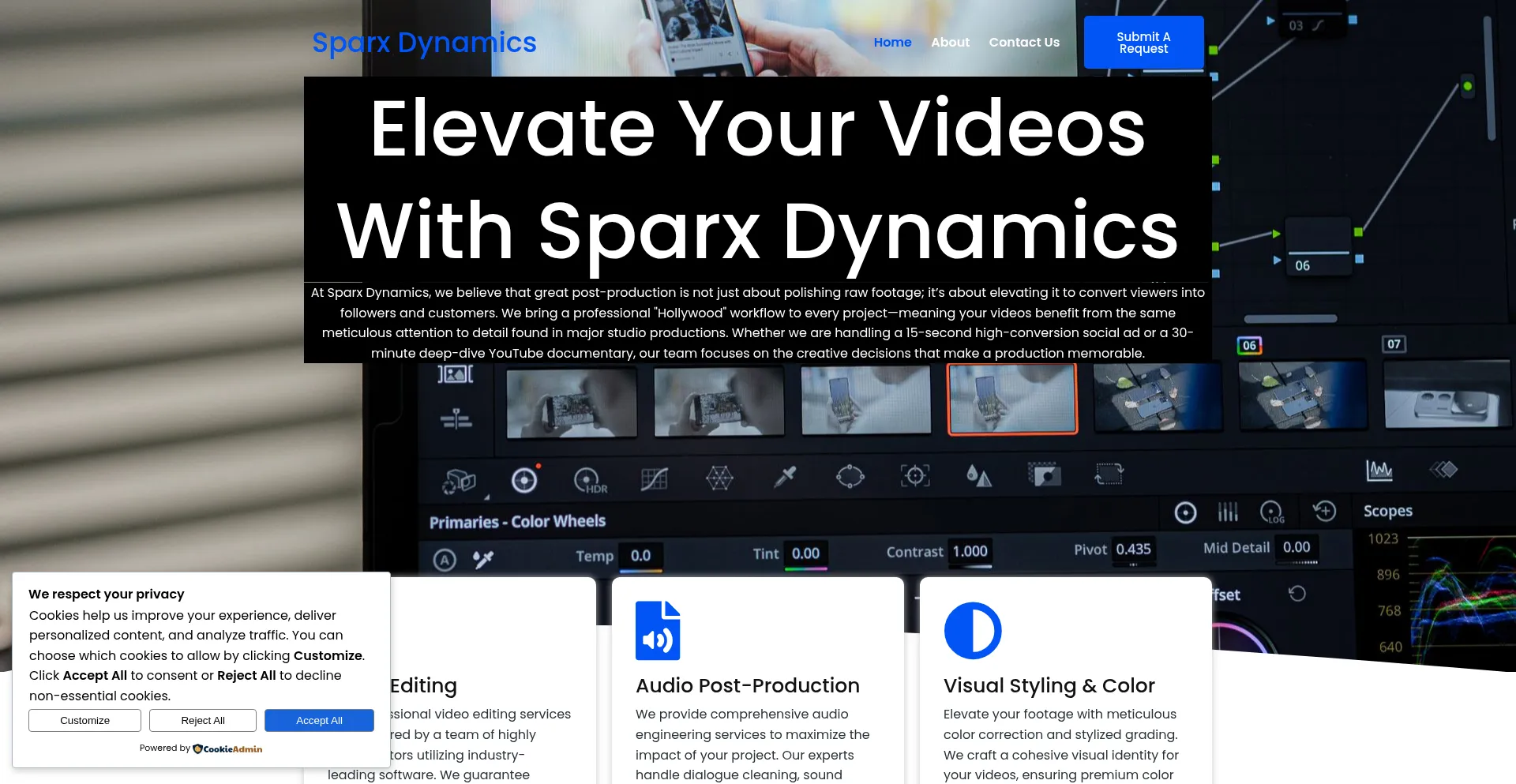Open the Home navigation item
The image size is (1516, 784).
tap(892, 43)
